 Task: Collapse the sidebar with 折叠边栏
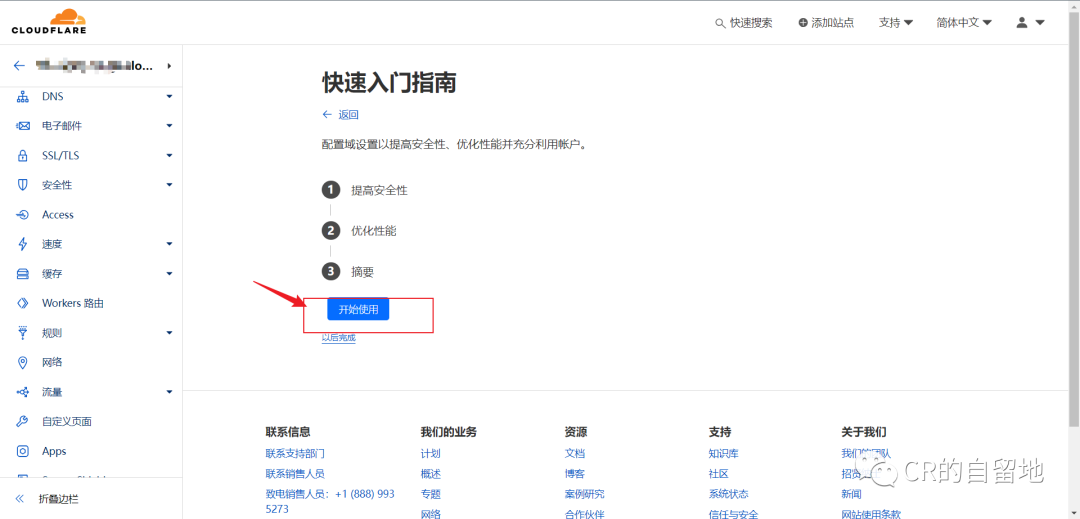(x=58, y=498)
